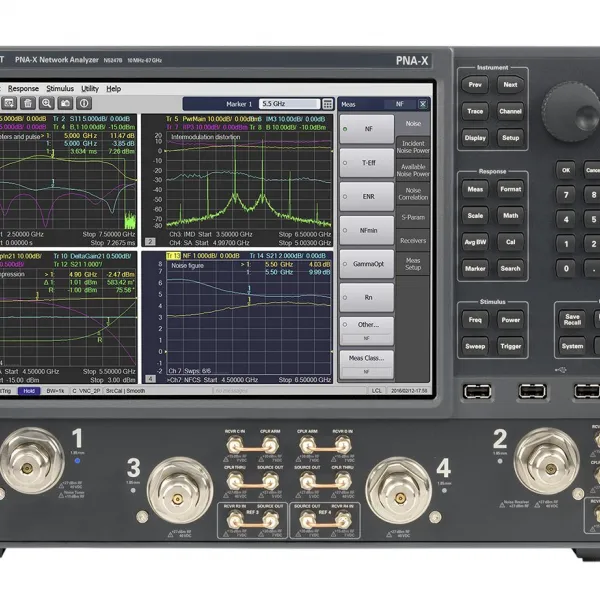The height and width of the screenshot is (600, 600).
Task: Click the LCL status bar indicator
Action: click(x=377, y=391)
